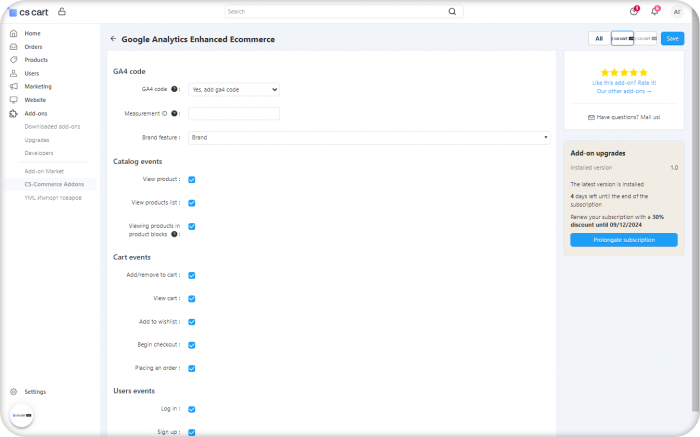Open the Home menu

(x=33, y=33)
